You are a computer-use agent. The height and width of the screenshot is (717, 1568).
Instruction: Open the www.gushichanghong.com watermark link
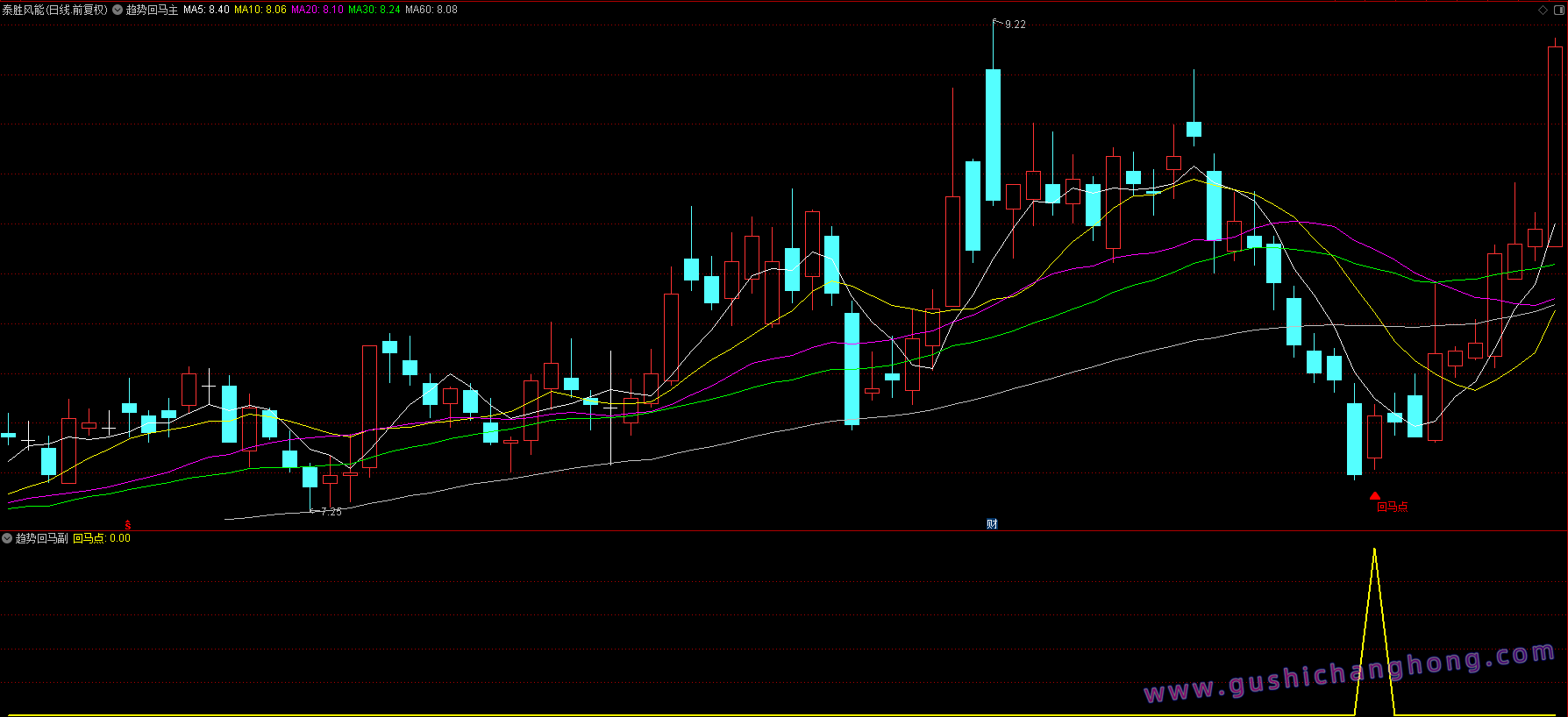coord(1349,674)
